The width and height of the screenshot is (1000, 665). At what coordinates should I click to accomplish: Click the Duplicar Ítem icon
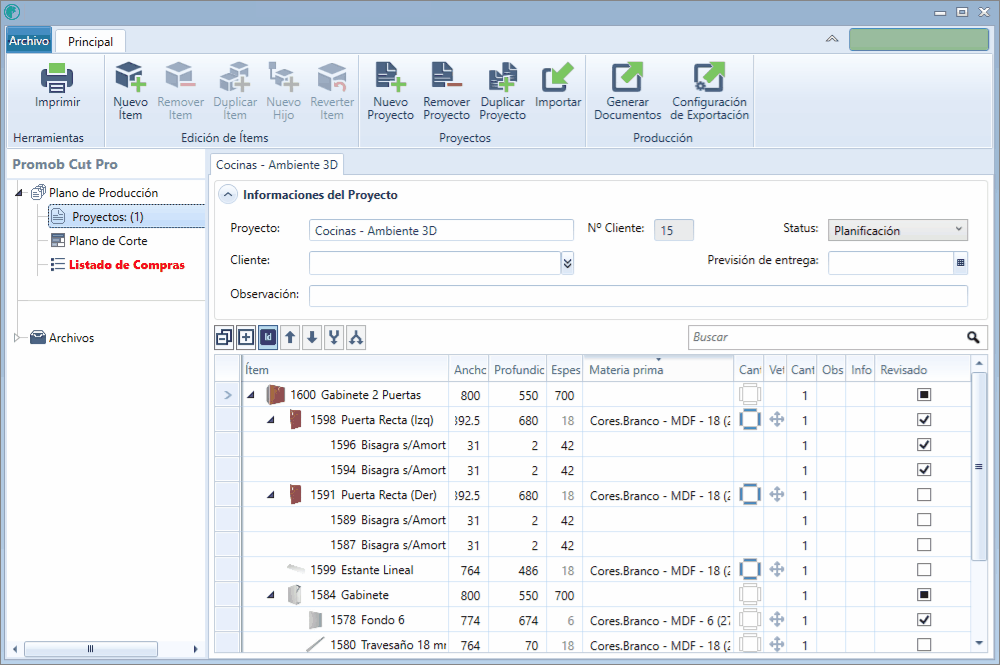(x=235, y=77)
